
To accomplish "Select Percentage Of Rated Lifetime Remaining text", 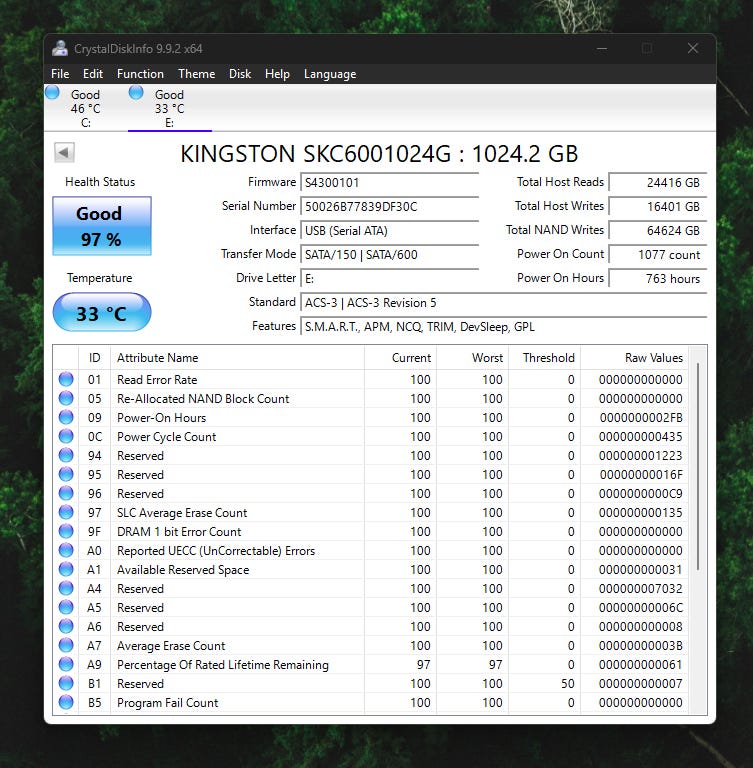I will (x=222, y=665).
